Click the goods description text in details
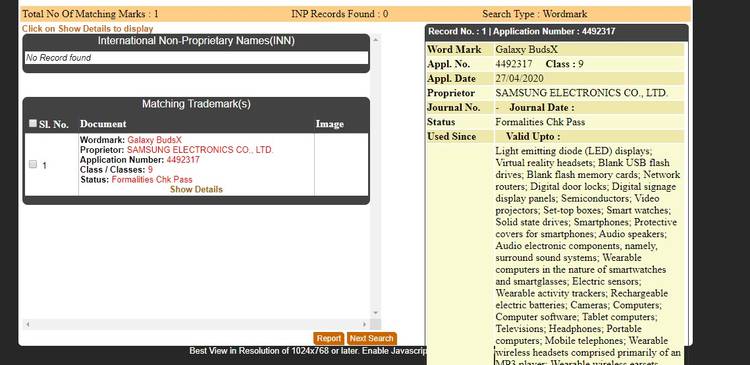This screenshot has width=750, height=365. pyautogui.click(x=589, y=254)
